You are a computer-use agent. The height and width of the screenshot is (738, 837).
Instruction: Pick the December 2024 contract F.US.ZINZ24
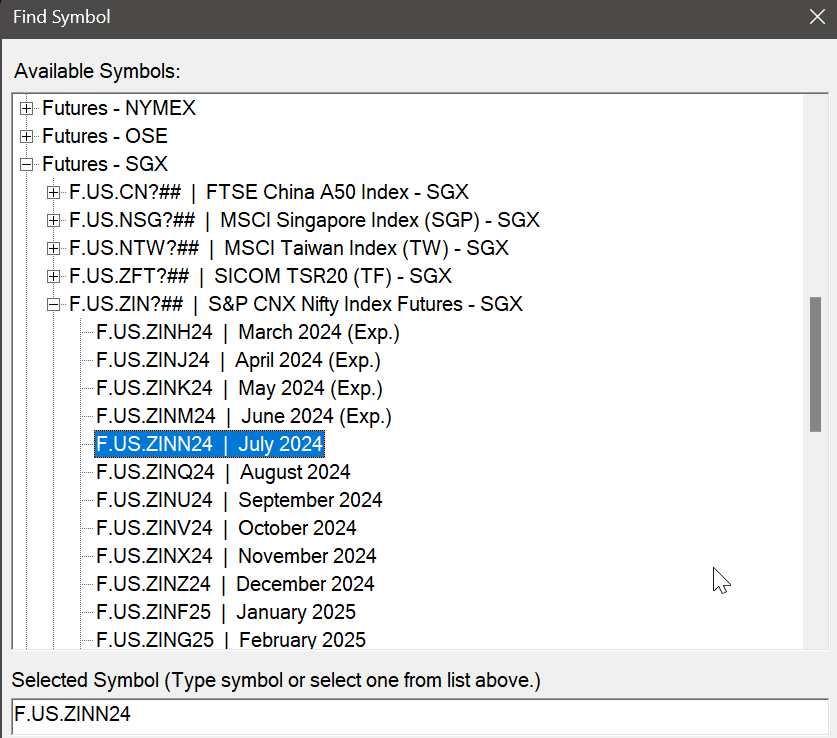click(x=235, y=584)
